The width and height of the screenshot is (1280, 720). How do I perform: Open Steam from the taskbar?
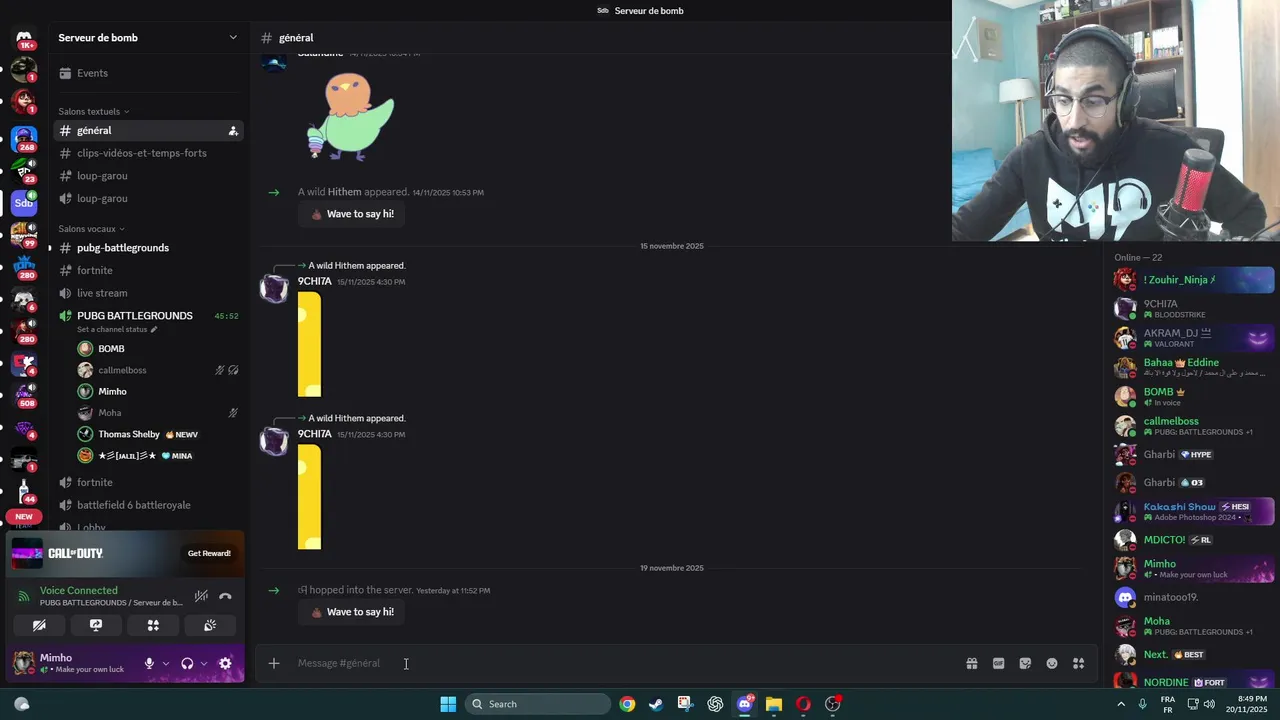click(x=655, y=704)
